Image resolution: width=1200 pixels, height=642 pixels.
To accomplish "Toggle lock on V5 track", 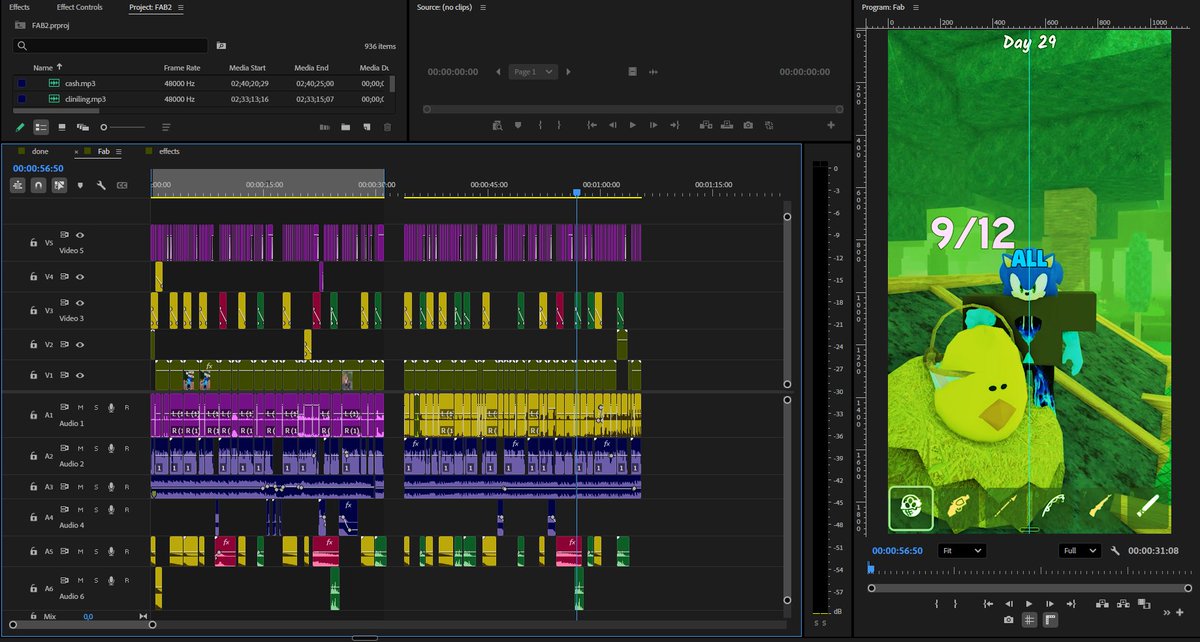I will pyautogui.click(x=33, y=243).
